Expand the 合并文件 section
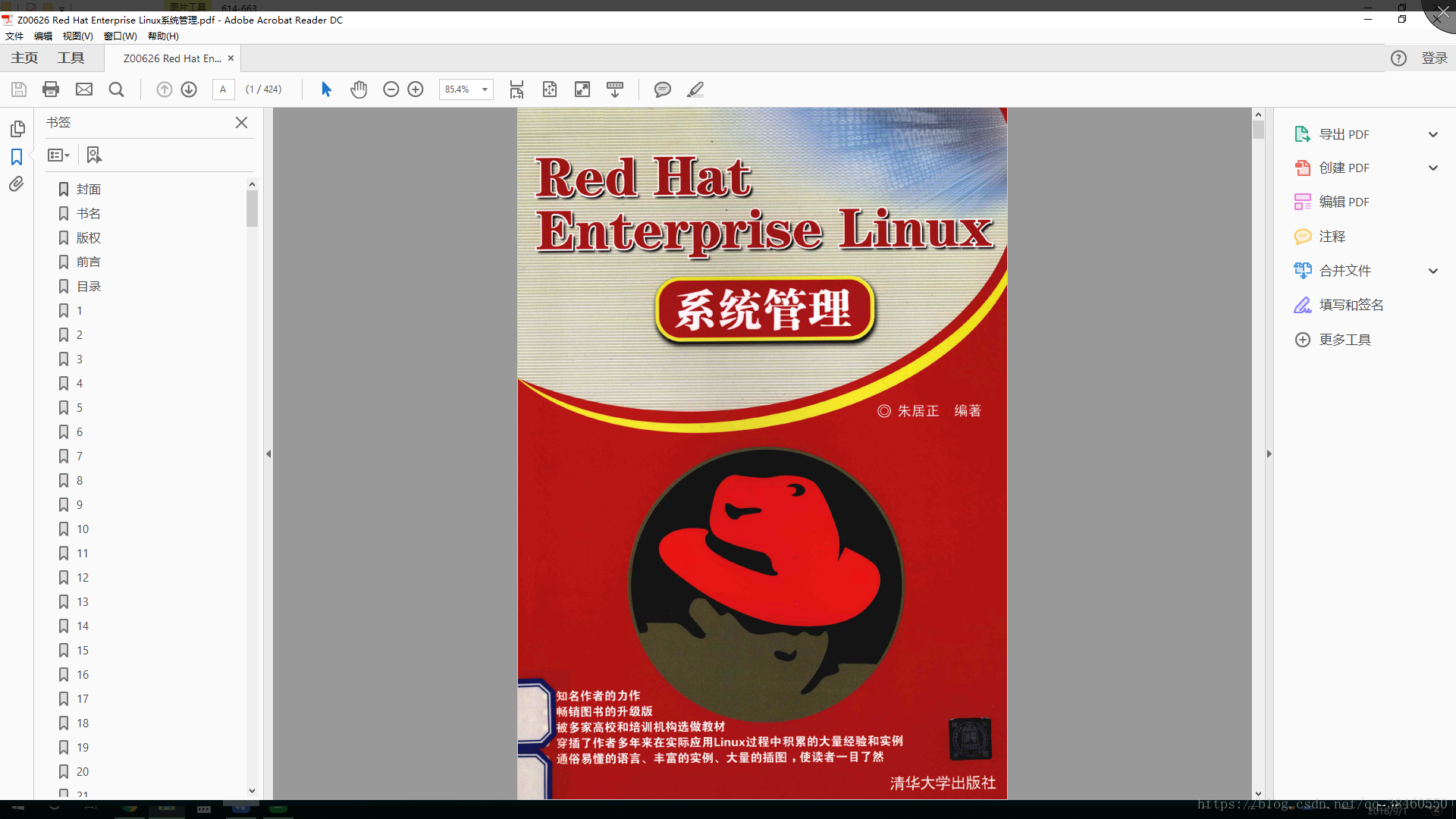This screenshot has height=819, width=1456. tap(1432, 271)
